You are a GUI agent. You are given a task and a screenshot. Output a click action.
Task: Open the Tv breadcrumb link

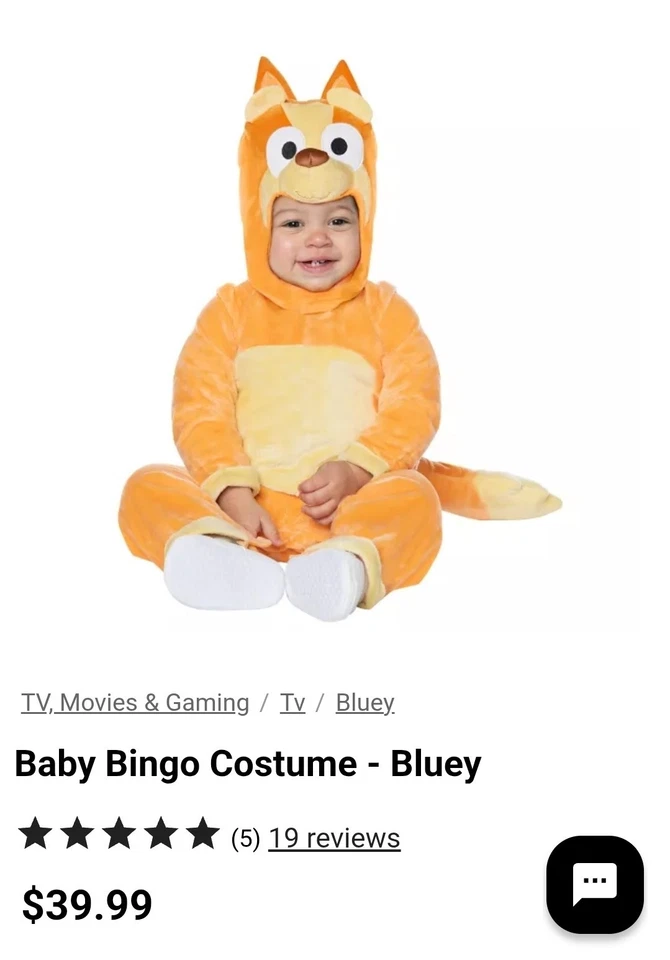[292, 702]
